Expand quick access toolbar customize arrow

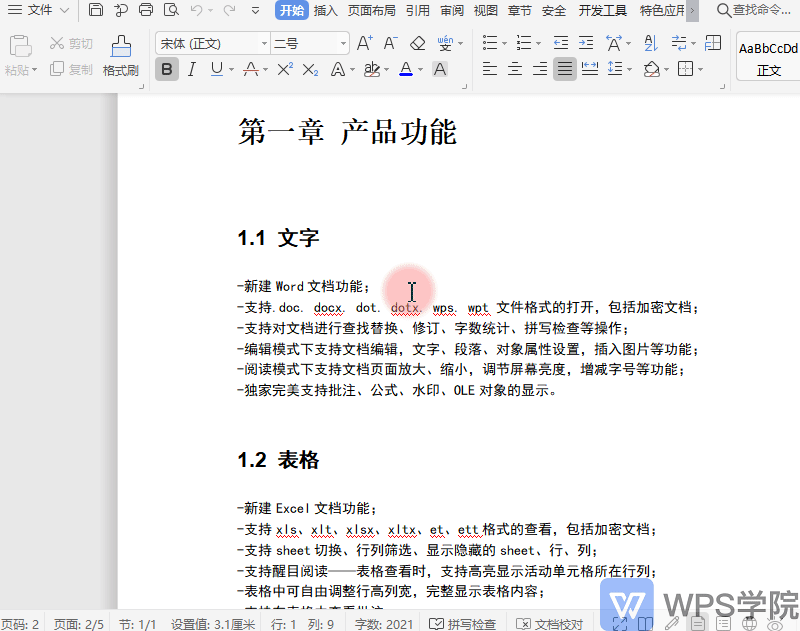pyautogui.click(x=256, y=10)
